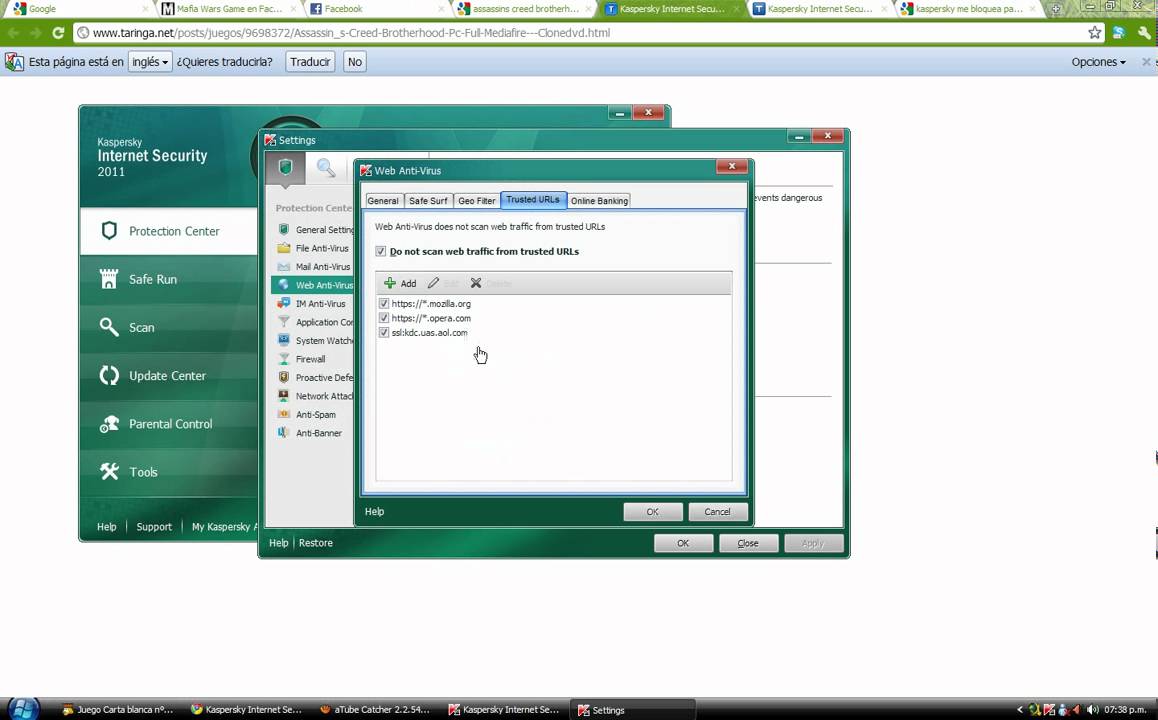The height and width of the screenshot is (720, 1158).
Task: Click Windows Start orb
Action: click(x=22, y=709)
